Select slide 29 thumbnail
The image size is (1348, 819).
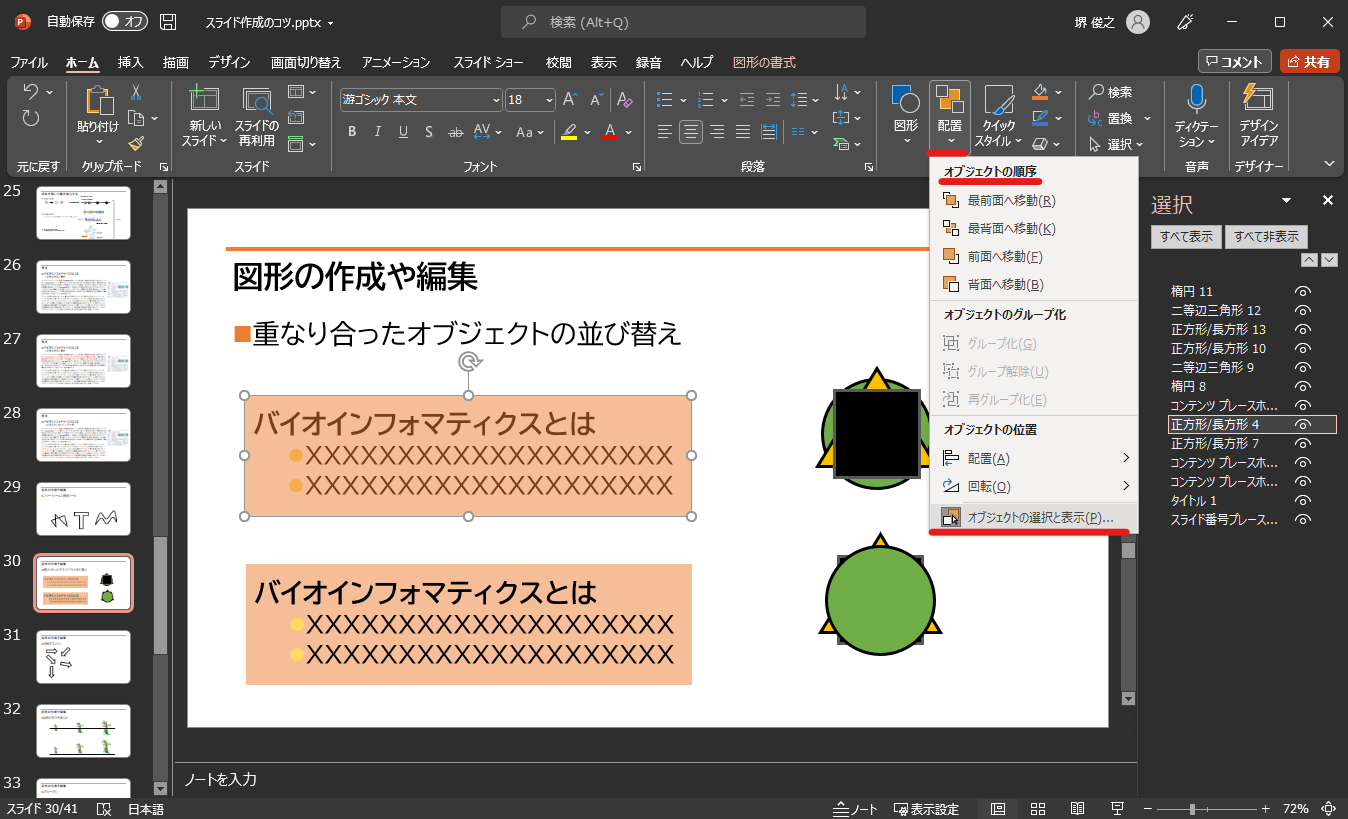[83, 508]
